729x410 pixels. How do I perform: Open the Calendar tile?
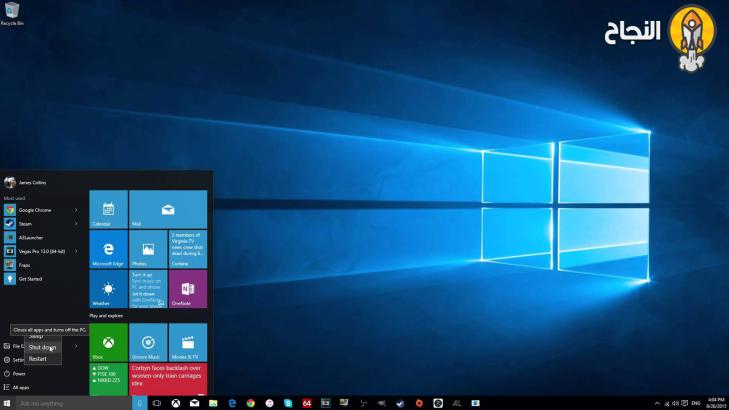coord(108,209)
